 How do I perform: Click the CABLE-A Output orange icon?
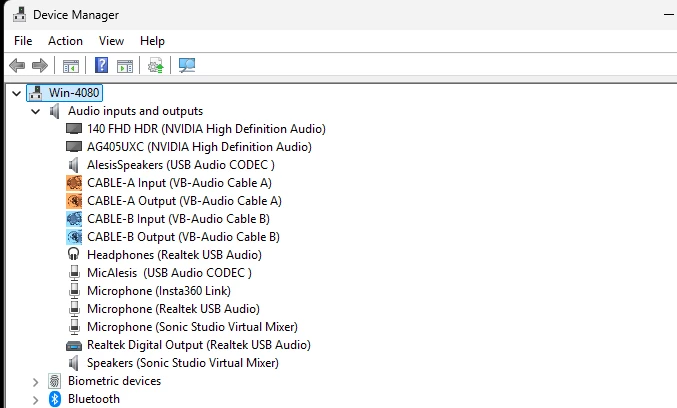pos(74,201)
